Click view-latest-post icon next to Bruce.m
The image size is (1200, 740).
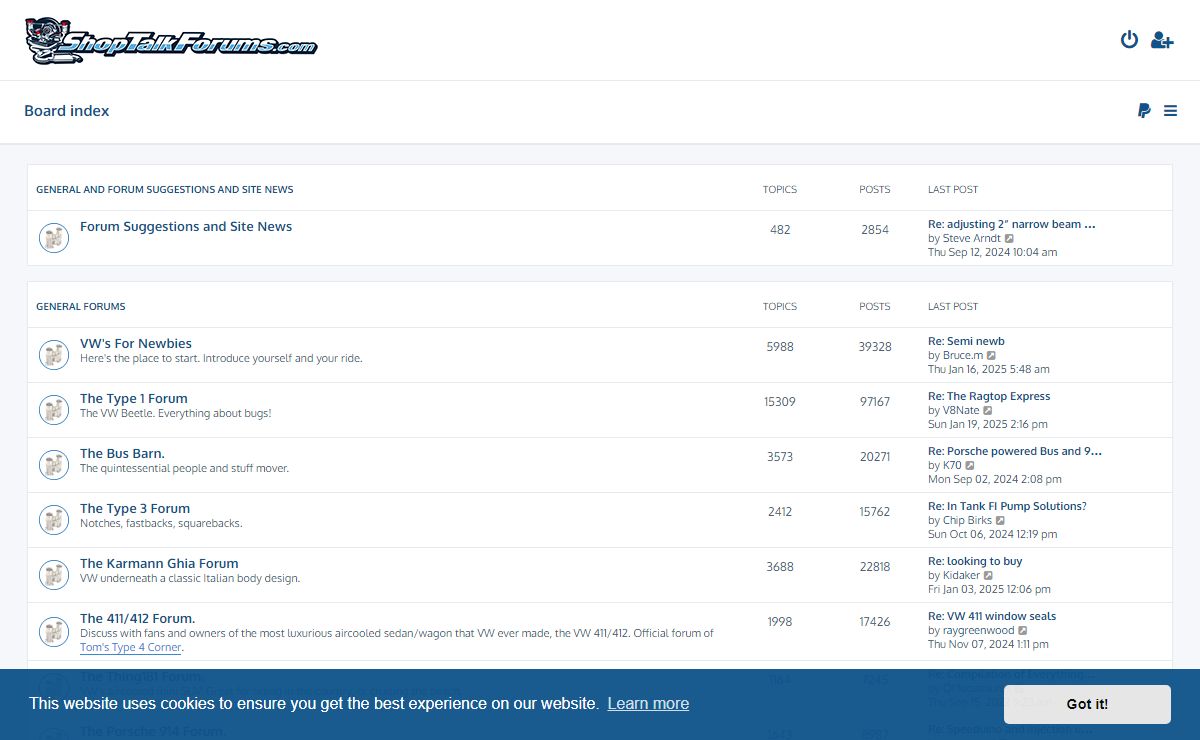pos(992,356)
